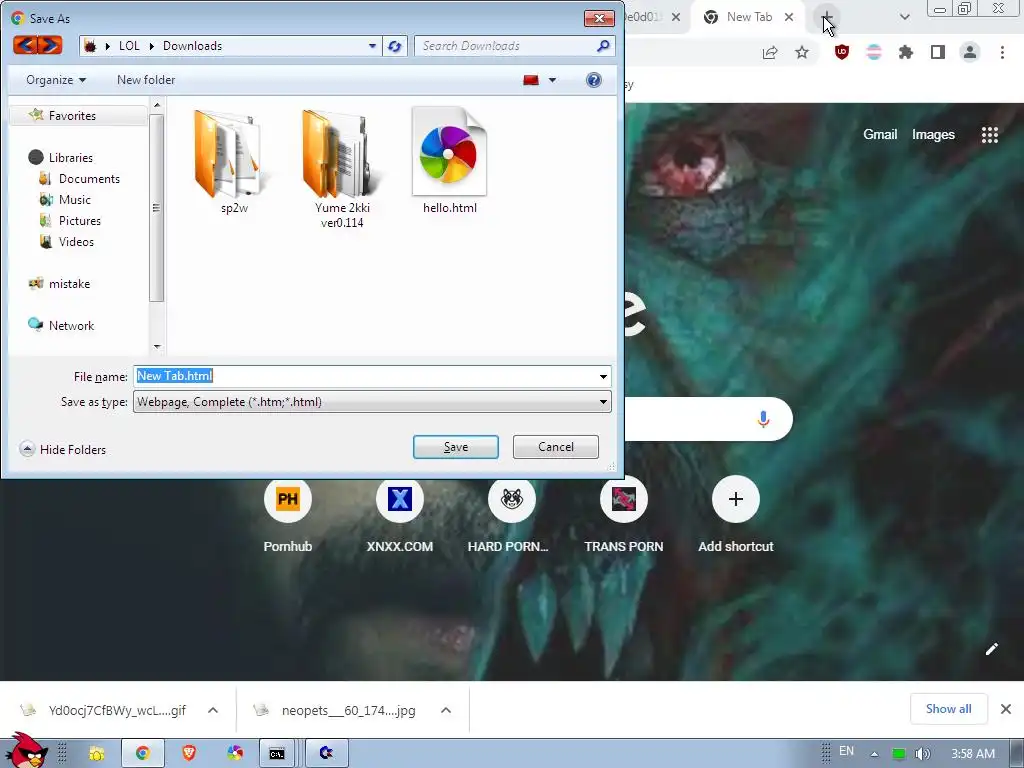
Task: Select the mistake computer entry
Action: (69, 283)
